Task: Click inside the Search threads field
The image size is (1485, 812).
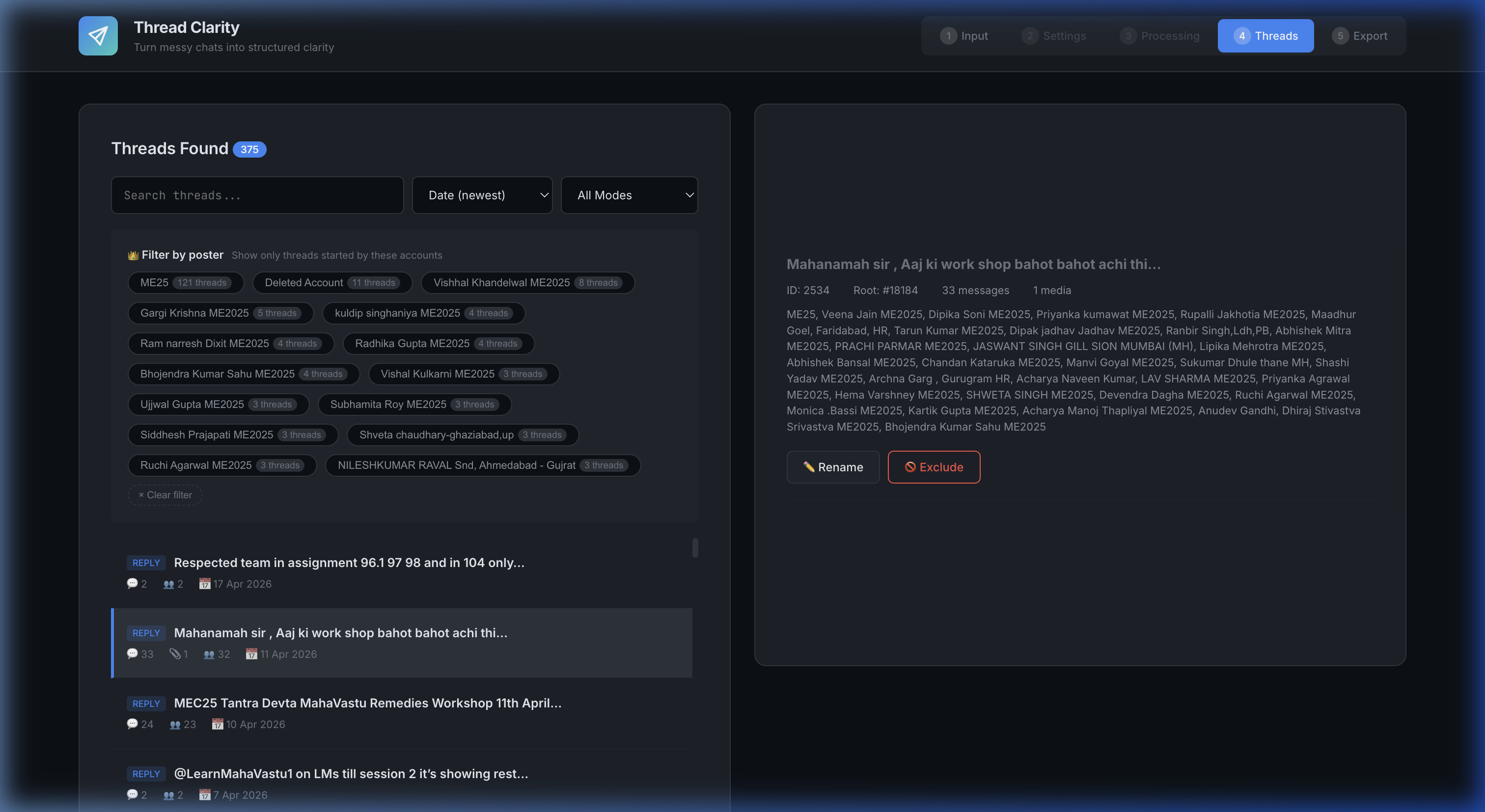Action: 257,195
